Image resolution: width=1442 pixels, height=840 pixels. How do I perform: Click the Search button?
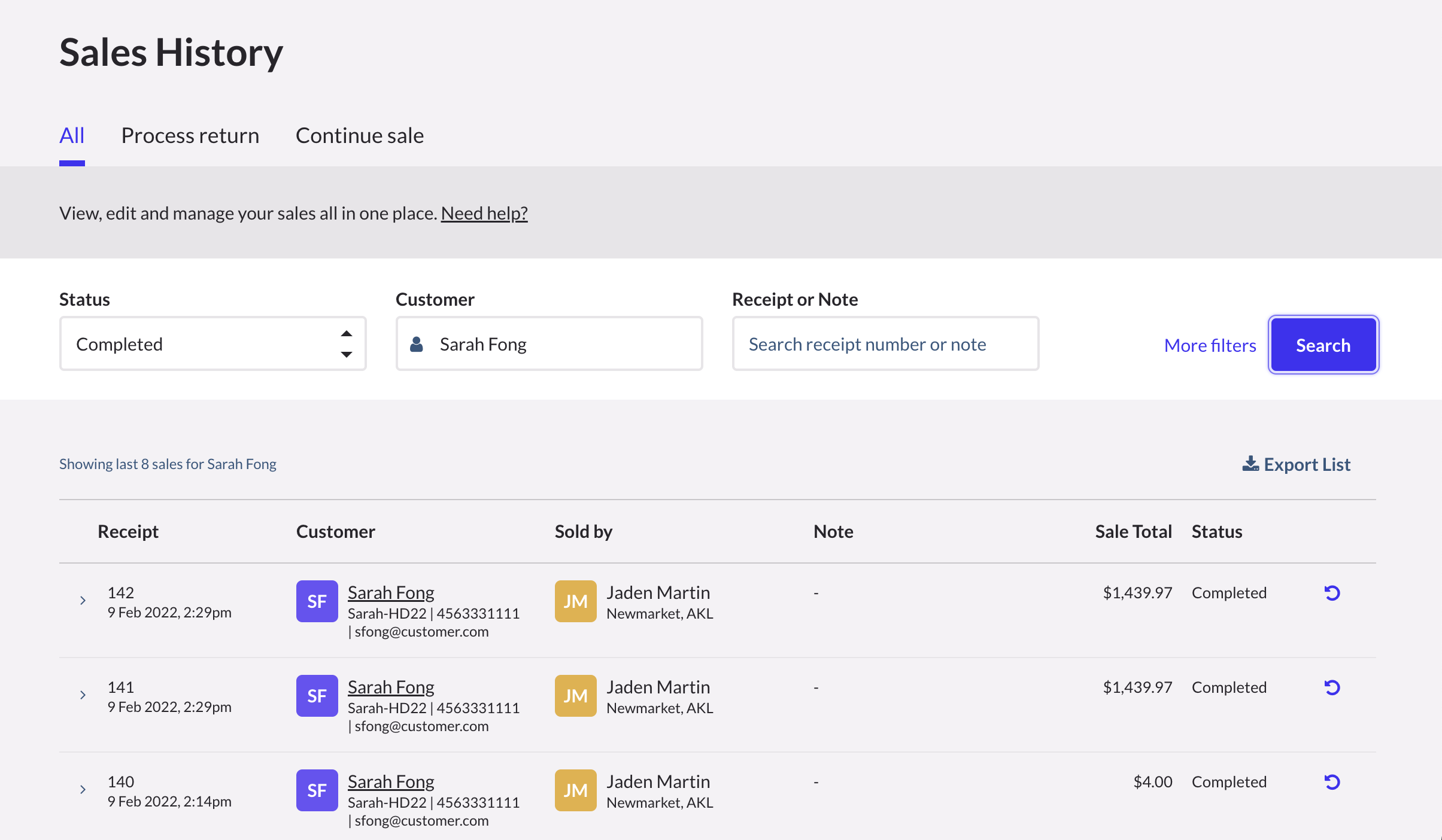1323,345
